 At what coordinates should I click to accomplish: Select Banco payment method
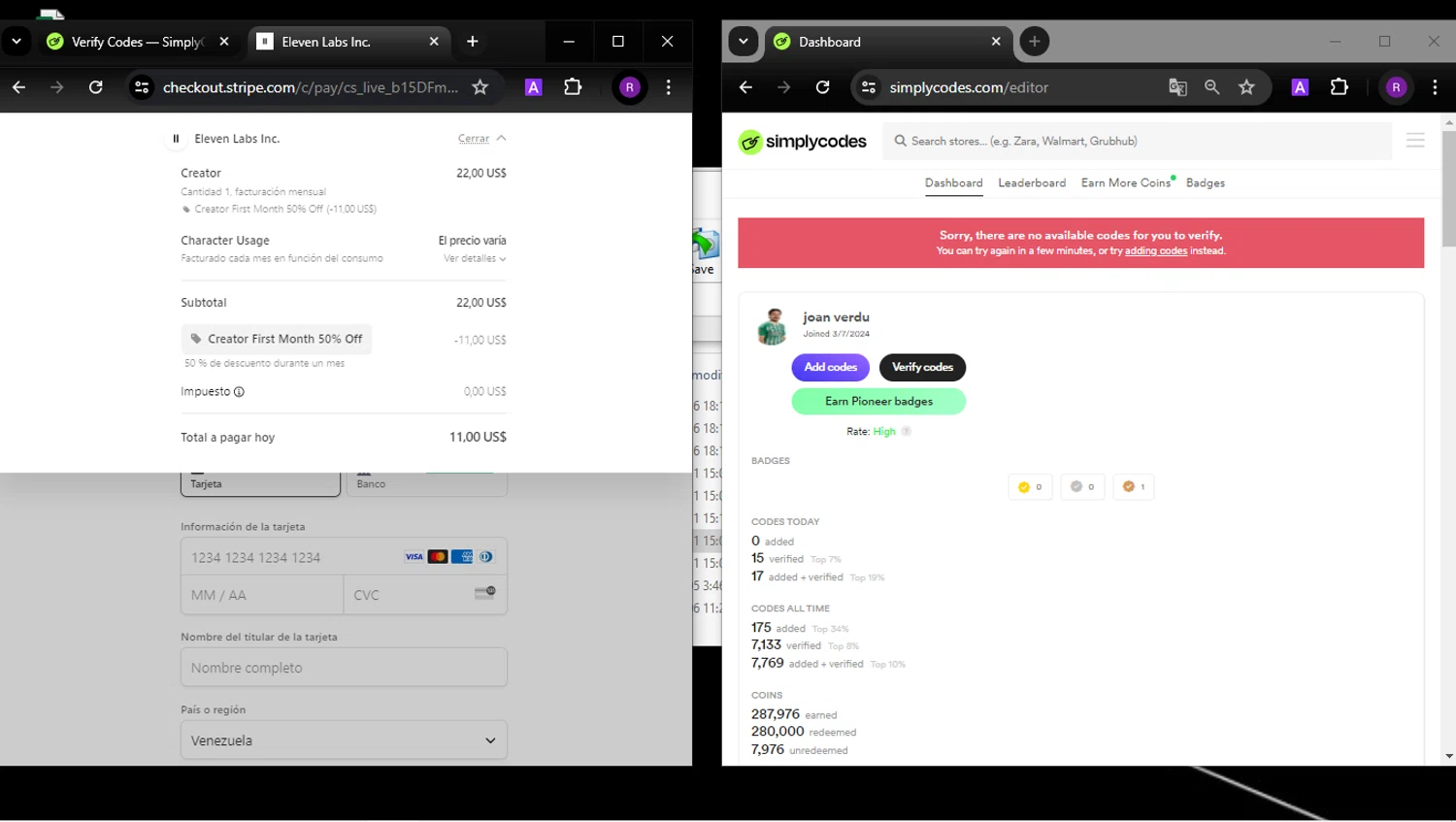pos(427,483)
